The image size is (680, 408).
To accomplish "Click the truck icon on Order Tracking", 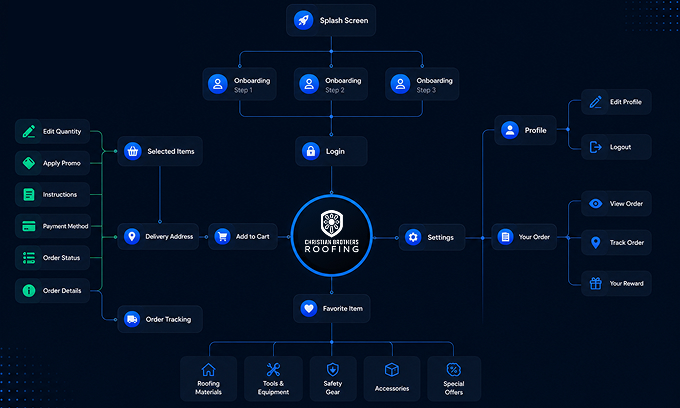I will coord(132,319).
